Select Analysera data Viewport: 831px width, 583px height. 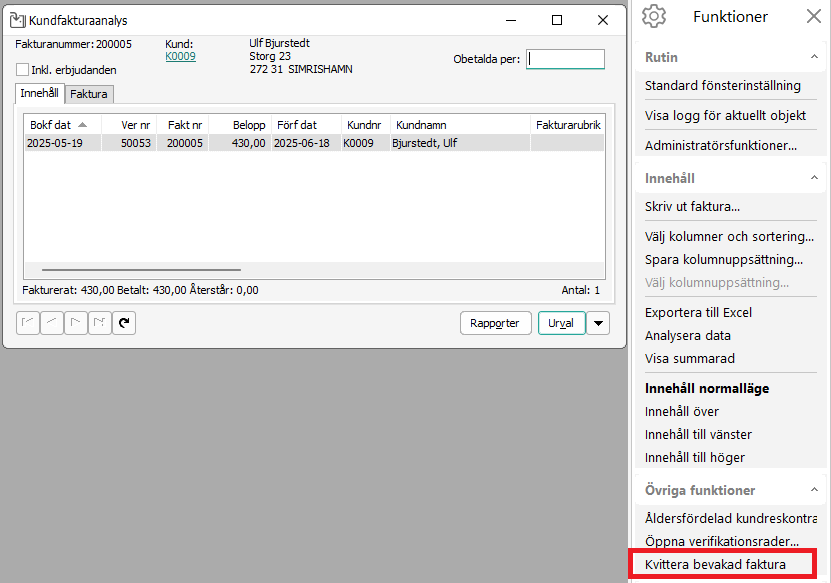(x=687, y=335)
